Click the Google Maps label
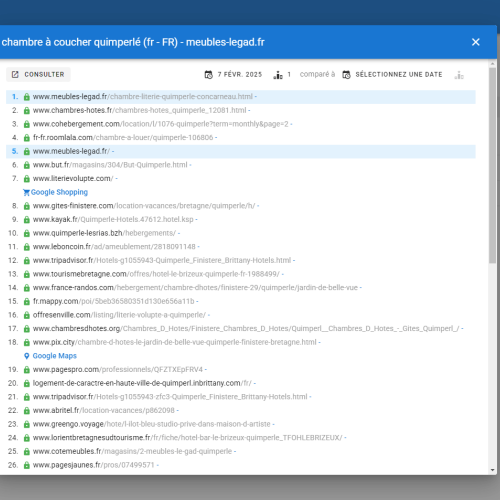This screenshot has width=500, height=500. click(55, 356)
